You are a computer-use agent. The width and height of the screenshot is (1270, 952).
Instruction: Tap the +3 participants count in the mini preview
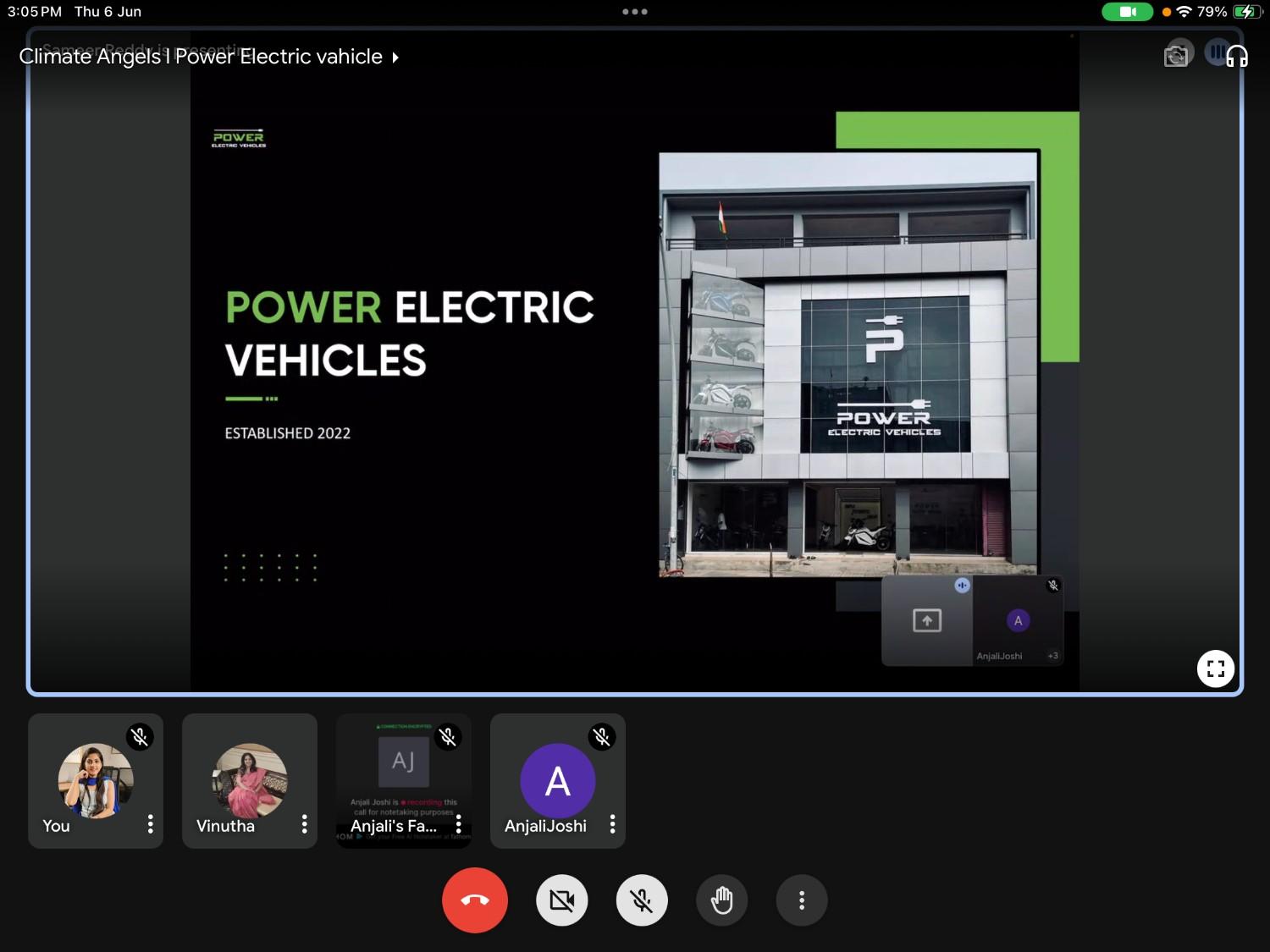[x=1052, y=656]
